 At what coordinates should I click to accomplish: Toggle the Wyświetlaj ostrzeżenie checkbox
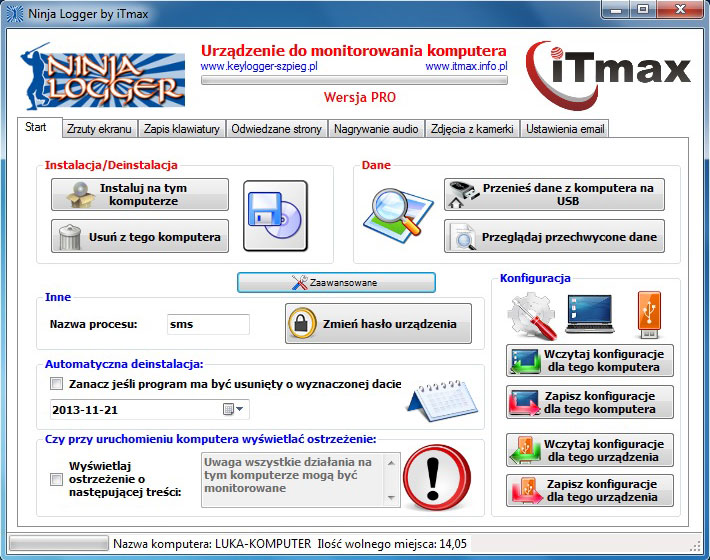click(56, 479)
